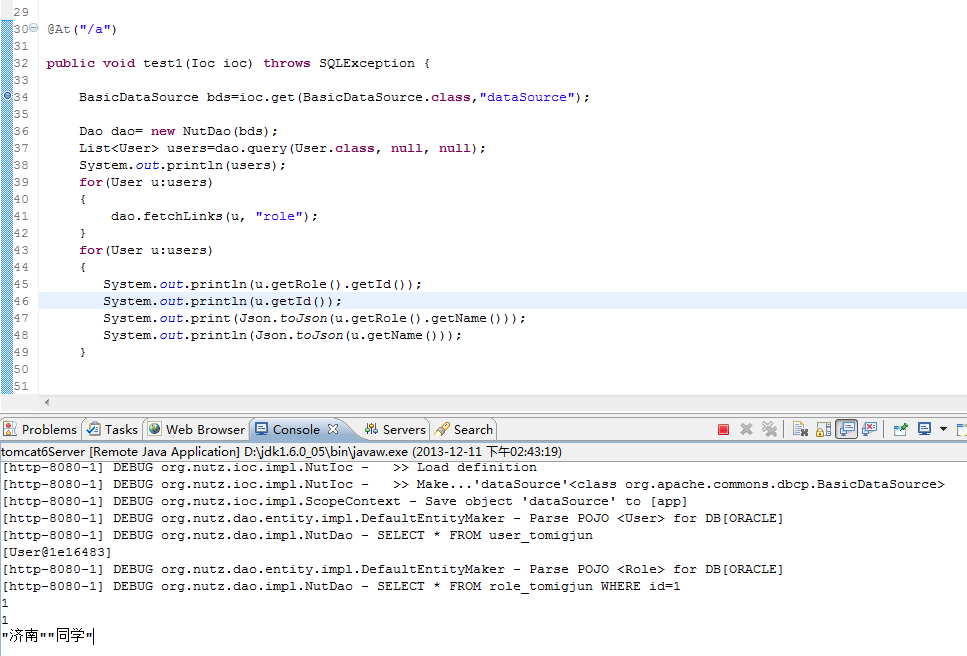Toggle console Scroll Lock
Screen dimensions: 967x656
(x=823, y=429)
